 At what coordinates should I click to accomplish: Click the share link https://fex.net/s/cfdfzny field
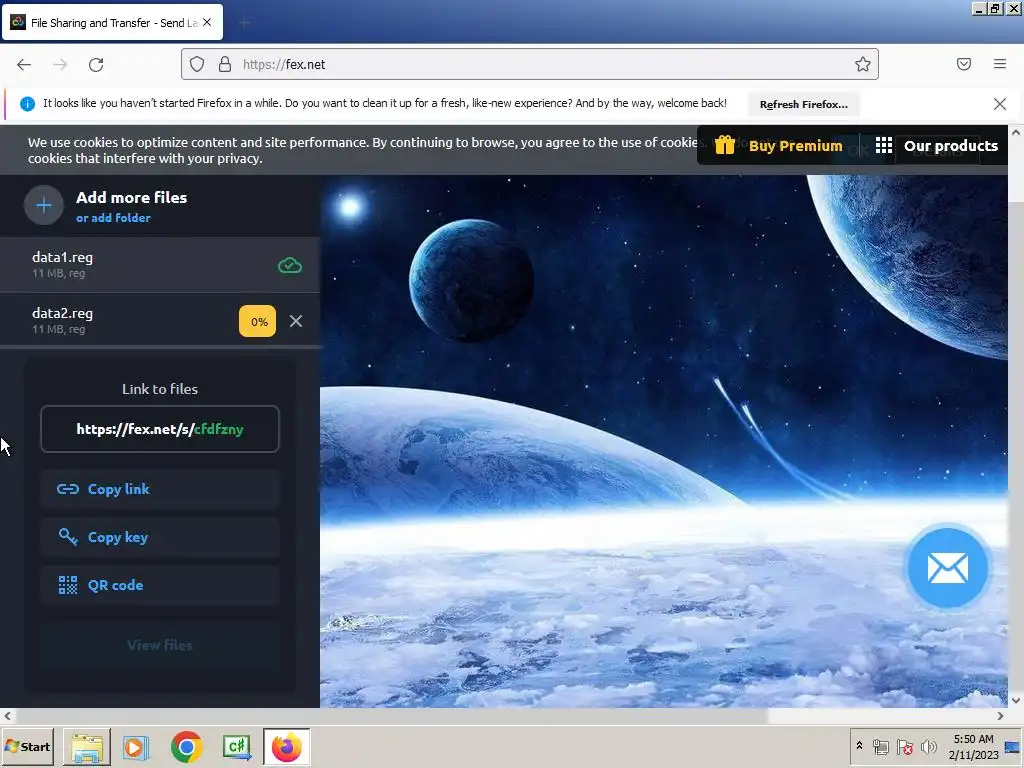(x=160, y=429)
